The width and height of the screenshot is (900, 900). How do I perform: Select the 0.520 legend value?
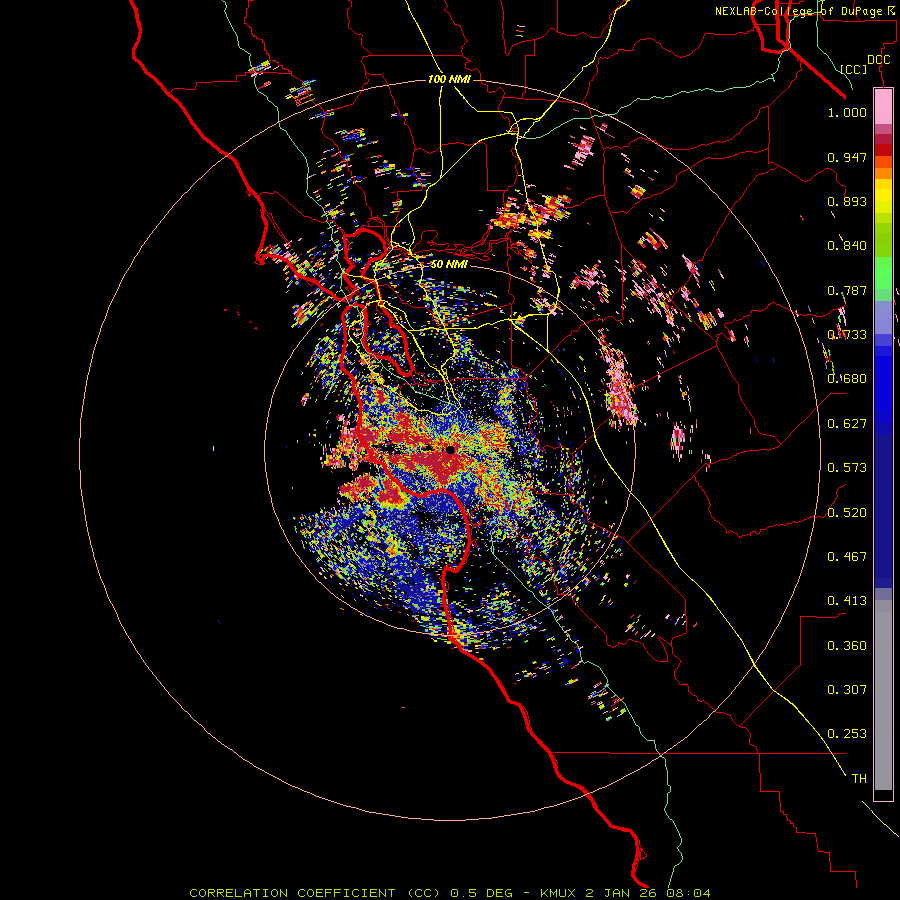point(847,513)
